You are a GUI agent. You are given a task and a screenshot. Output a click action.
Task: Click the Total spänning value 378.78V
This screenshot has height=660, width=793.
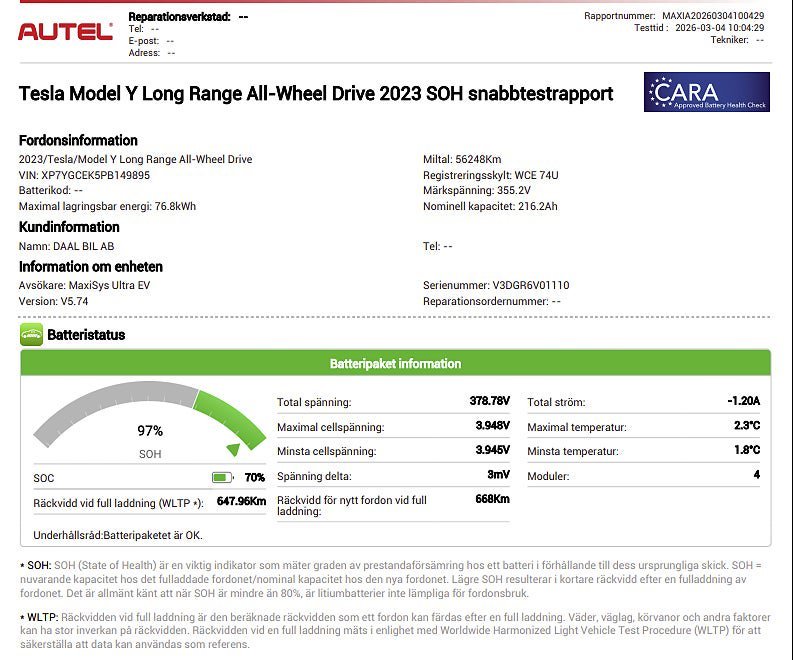click(489, 401)
